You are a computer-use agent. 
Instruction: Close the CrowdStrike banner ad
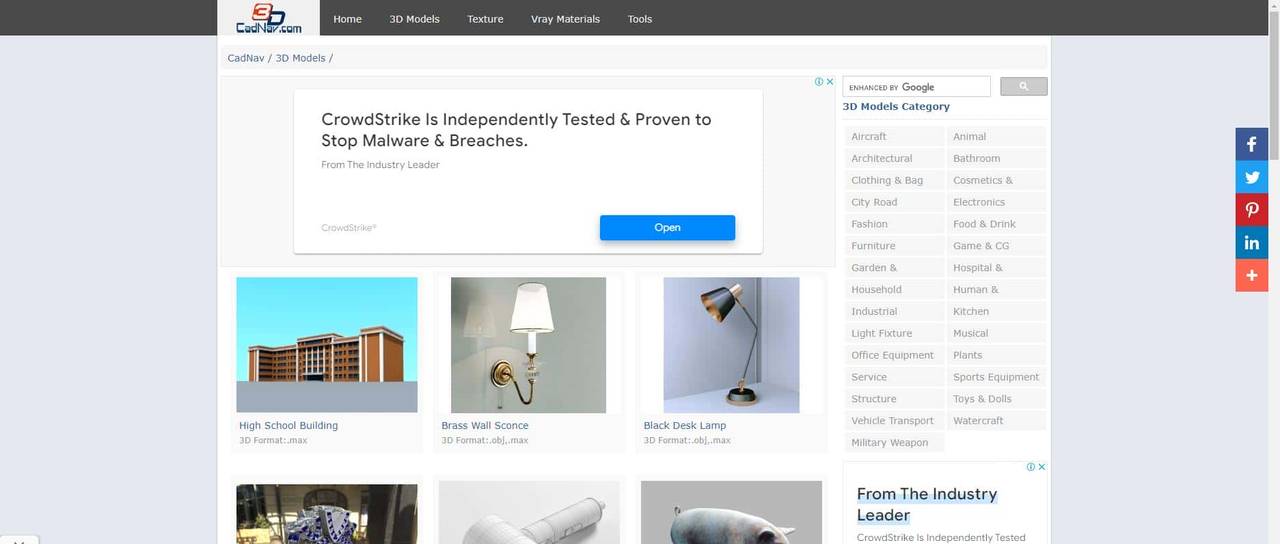pyautogui.click(x=830, y=82)
